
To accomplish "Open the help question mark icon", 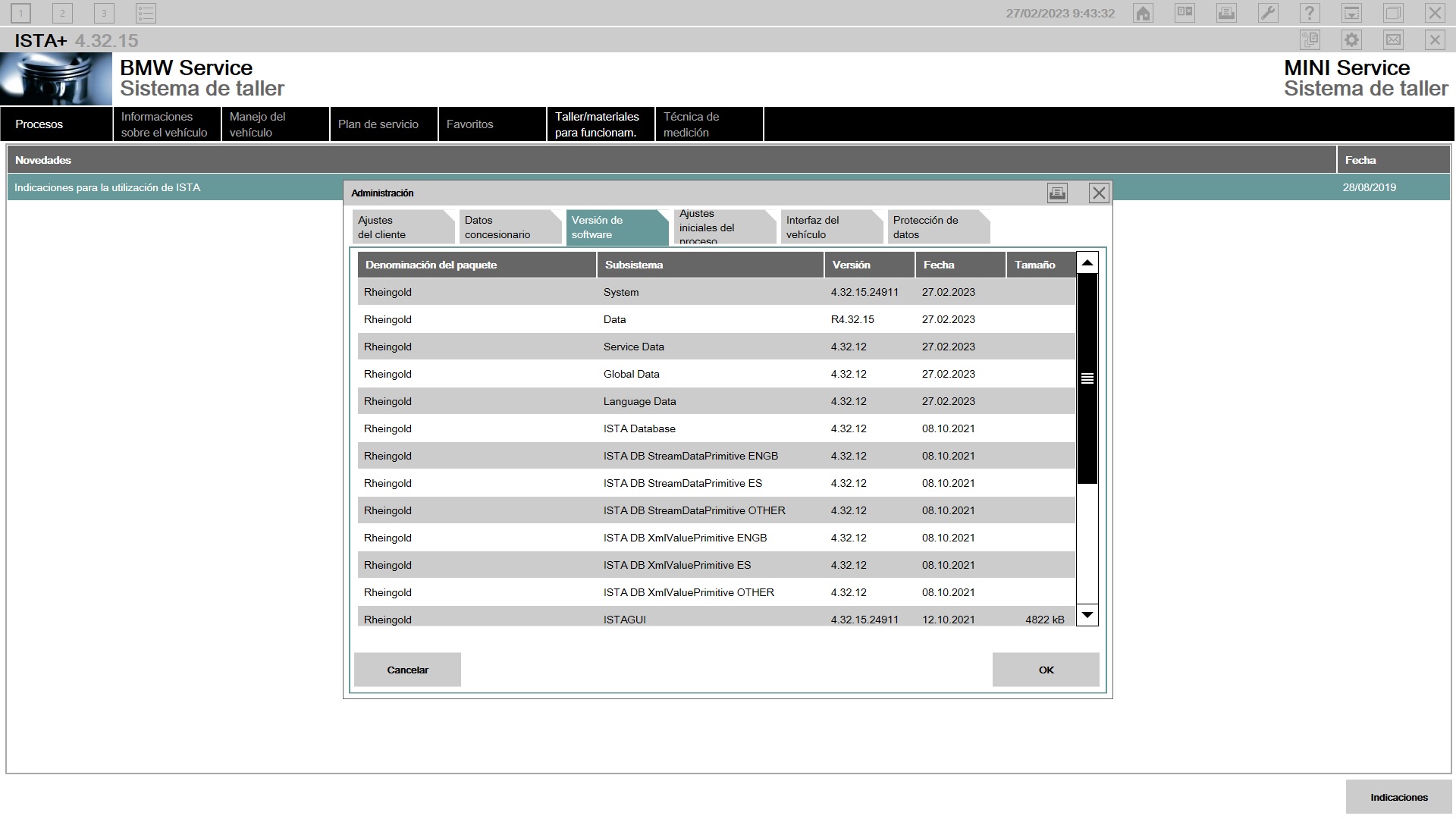I will [x=1310, y=13].
